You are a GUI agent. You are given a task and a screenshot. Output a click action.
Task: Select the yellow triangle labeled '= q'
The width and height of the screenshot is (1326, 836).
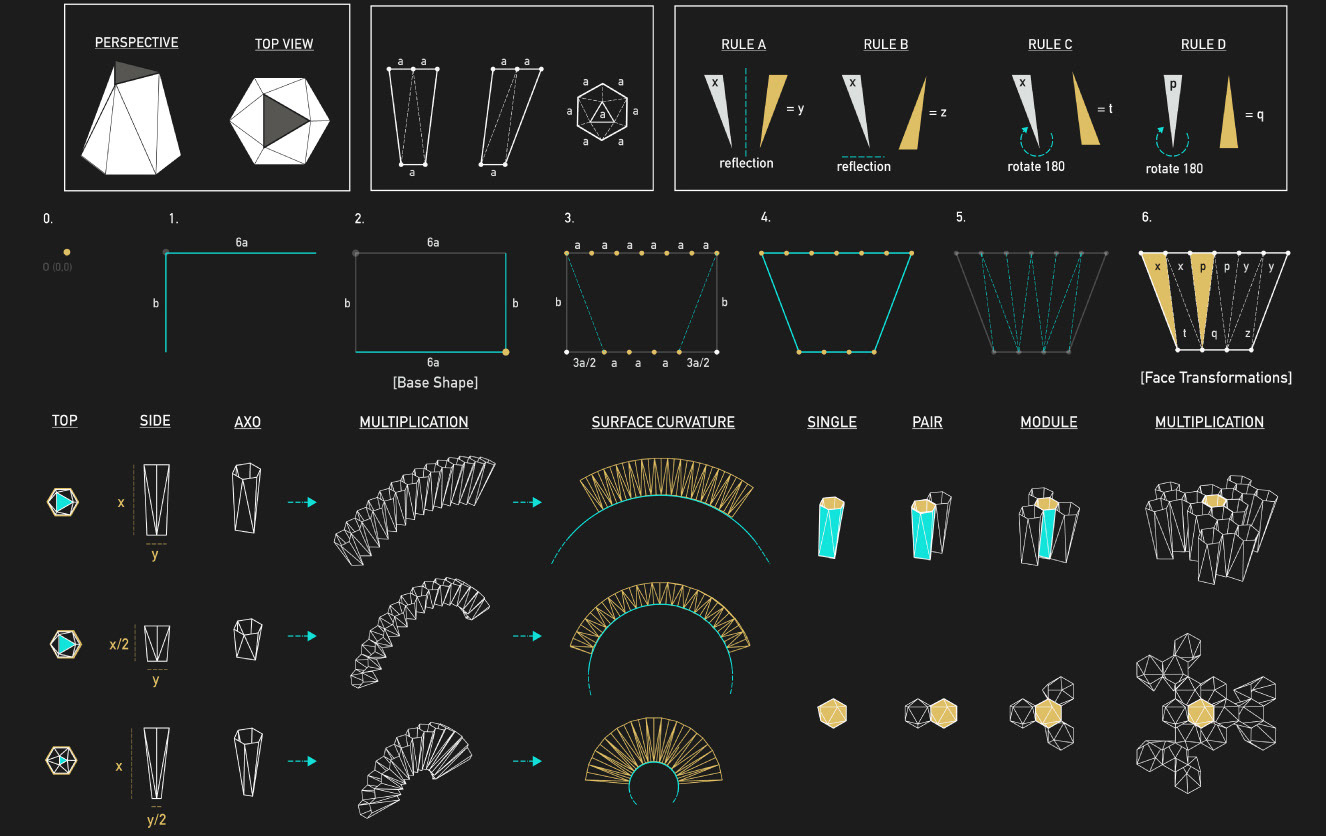pos(1230,112)
